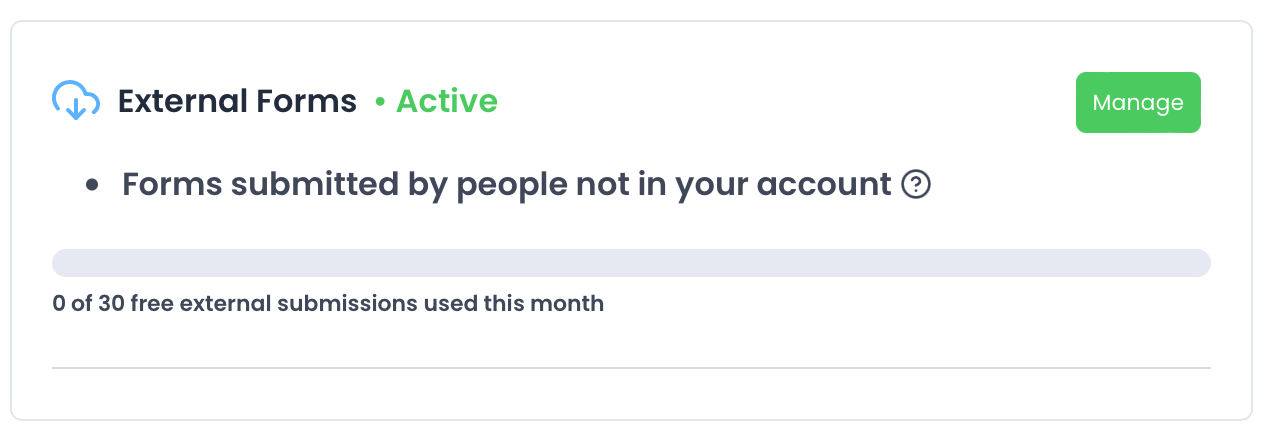Click the external submissions usage progress bar
The width and height of the screenshot is (1274, 448).
[630, 263]
